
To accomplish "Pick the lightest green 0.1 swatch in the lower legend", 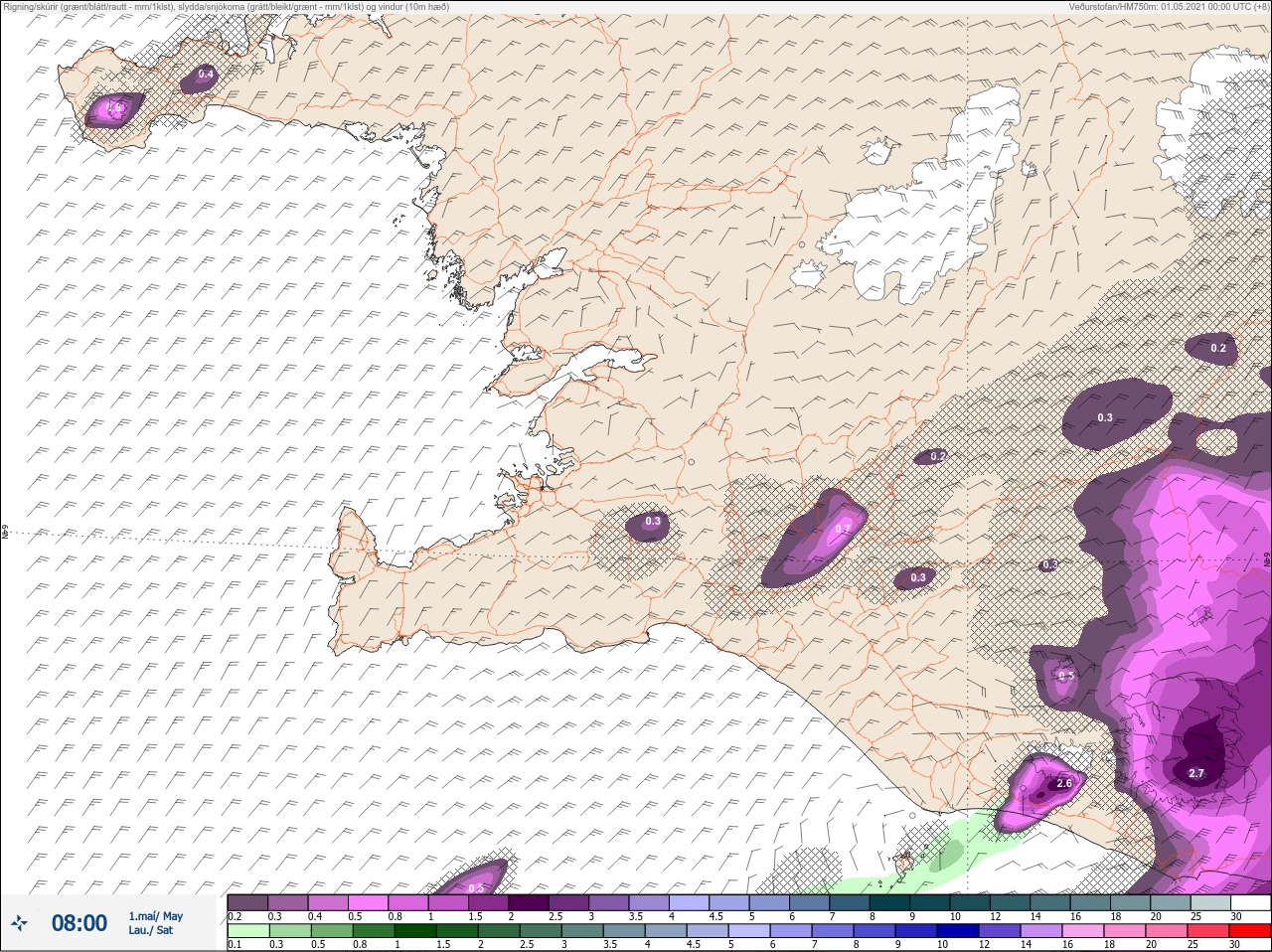I will click(248, 930).
